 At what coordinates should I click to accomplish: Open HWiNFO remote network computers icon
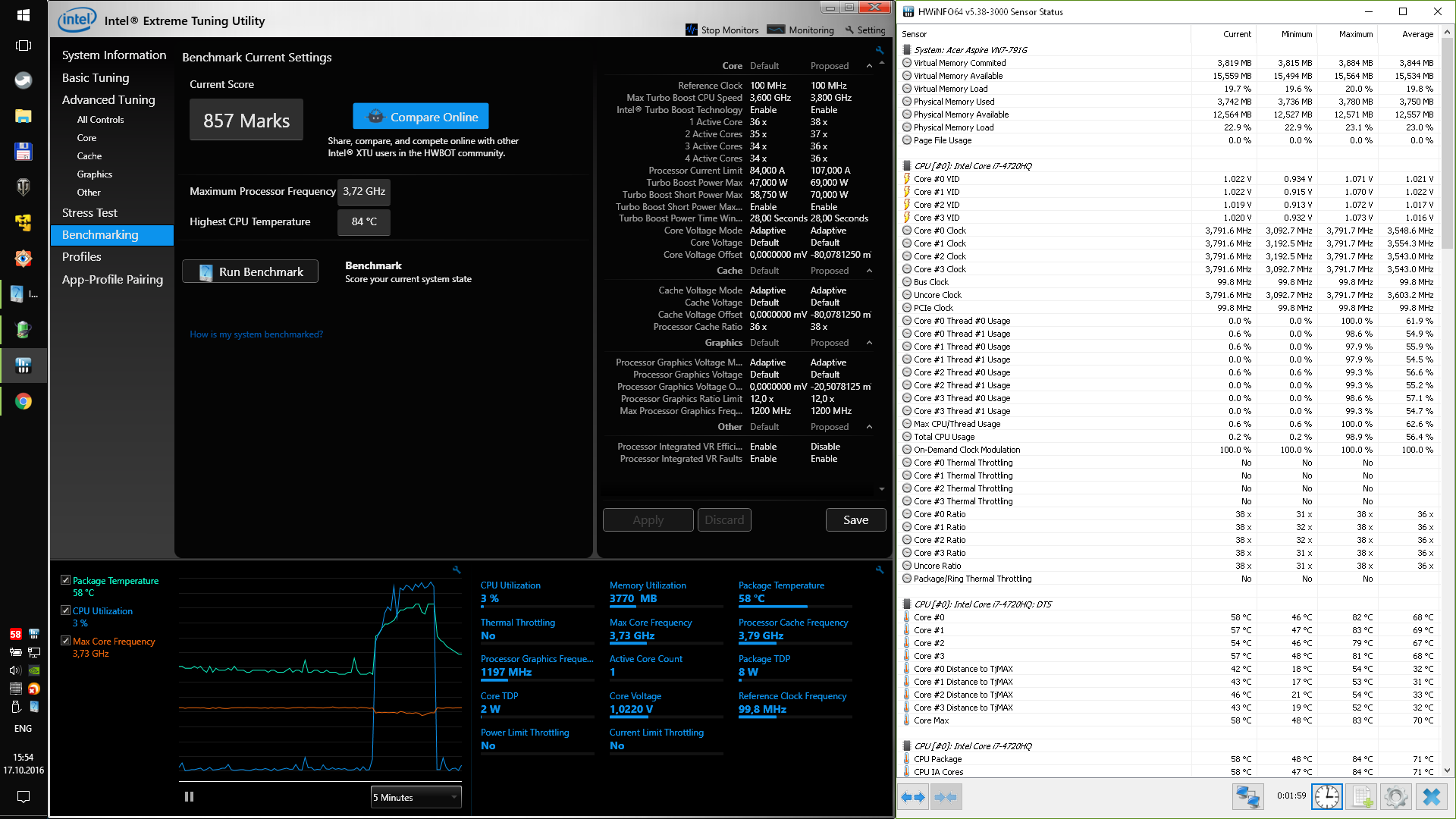point(1247,797)
